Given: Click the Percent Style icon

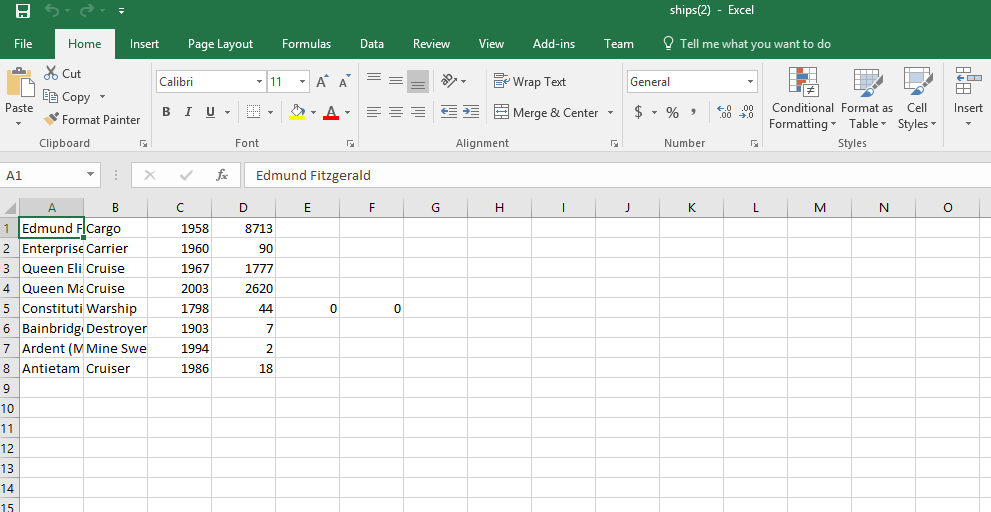Looking at the screenshot, I should tap(672, 113).
